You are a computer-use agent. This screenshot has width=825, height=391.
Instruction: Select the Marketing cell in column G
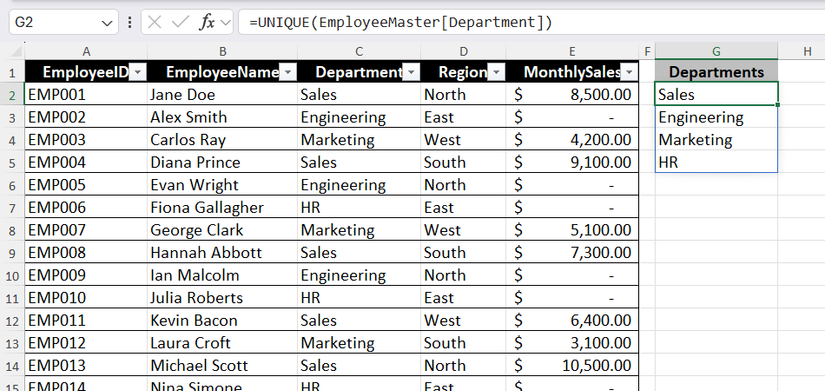click(716, 139)
